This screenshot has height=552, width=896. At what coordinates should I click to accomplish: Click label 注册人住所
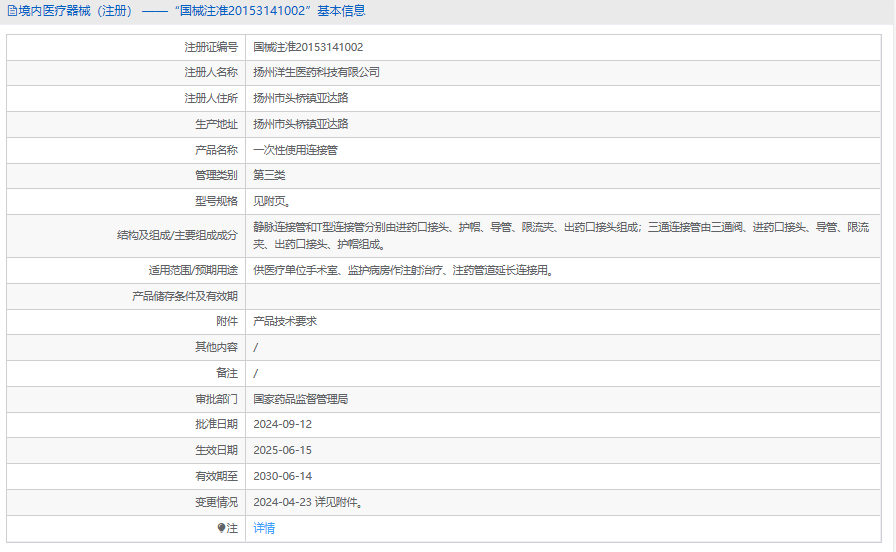point(211,98)
